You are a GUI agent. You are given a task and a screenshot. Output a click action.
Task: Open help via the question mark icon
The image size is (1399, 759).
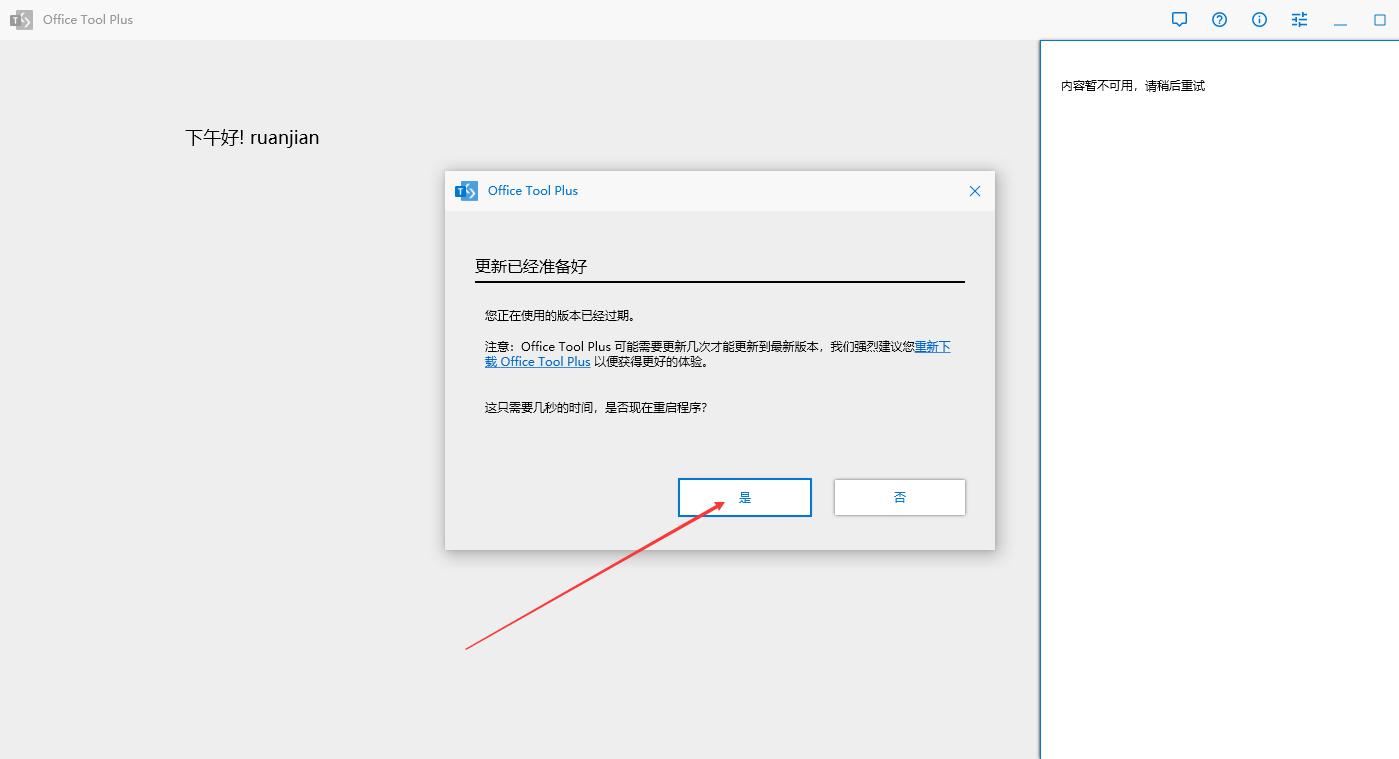(x=1219, y=19)
